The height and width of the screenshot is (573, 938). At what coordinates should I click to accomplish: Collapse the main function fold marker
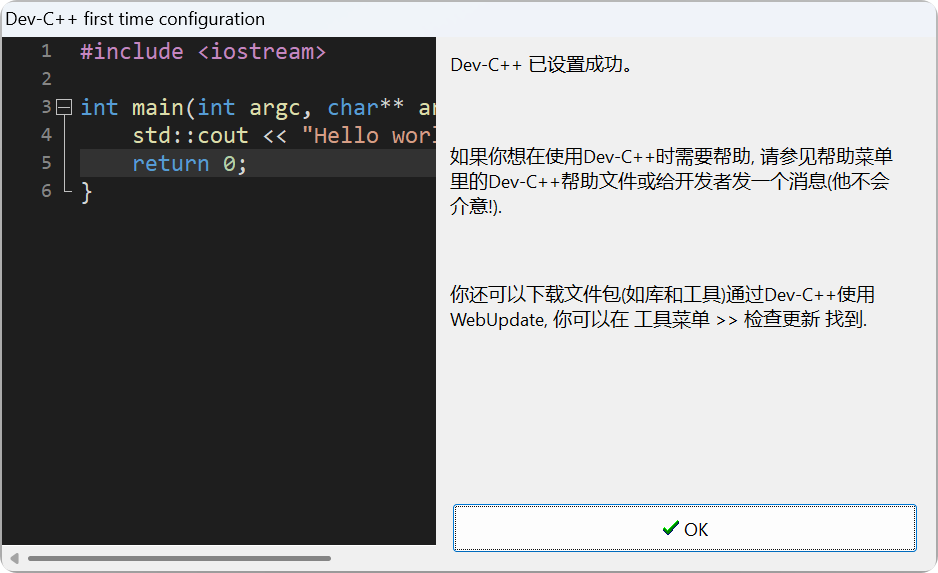(x=64, y=107)
